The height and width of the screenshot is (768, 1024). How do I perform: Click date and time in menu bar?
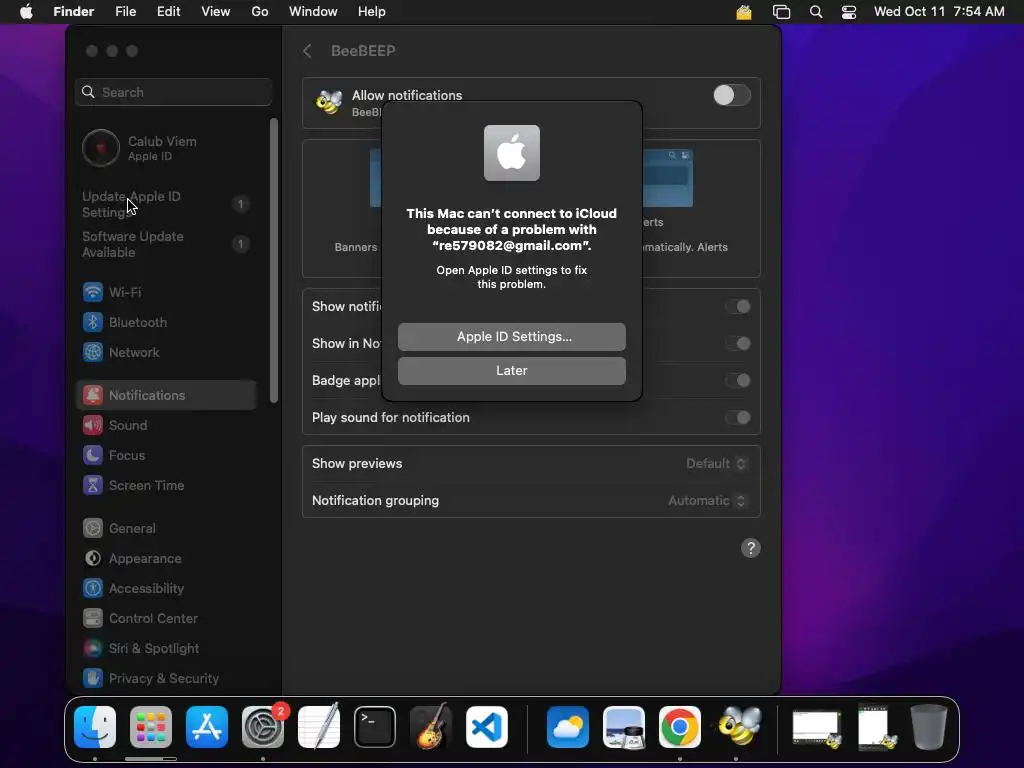tap(939, 12)
